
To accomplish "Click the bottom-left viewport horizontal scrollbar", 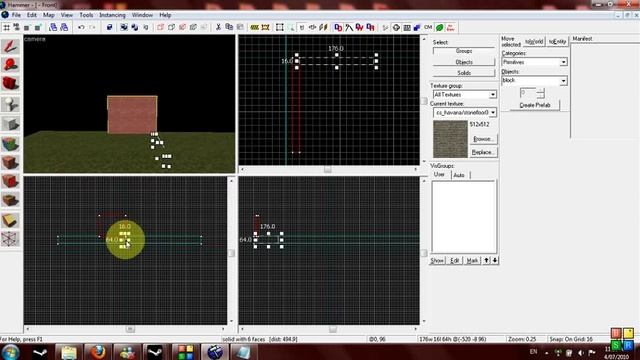I will click(125, 329).
